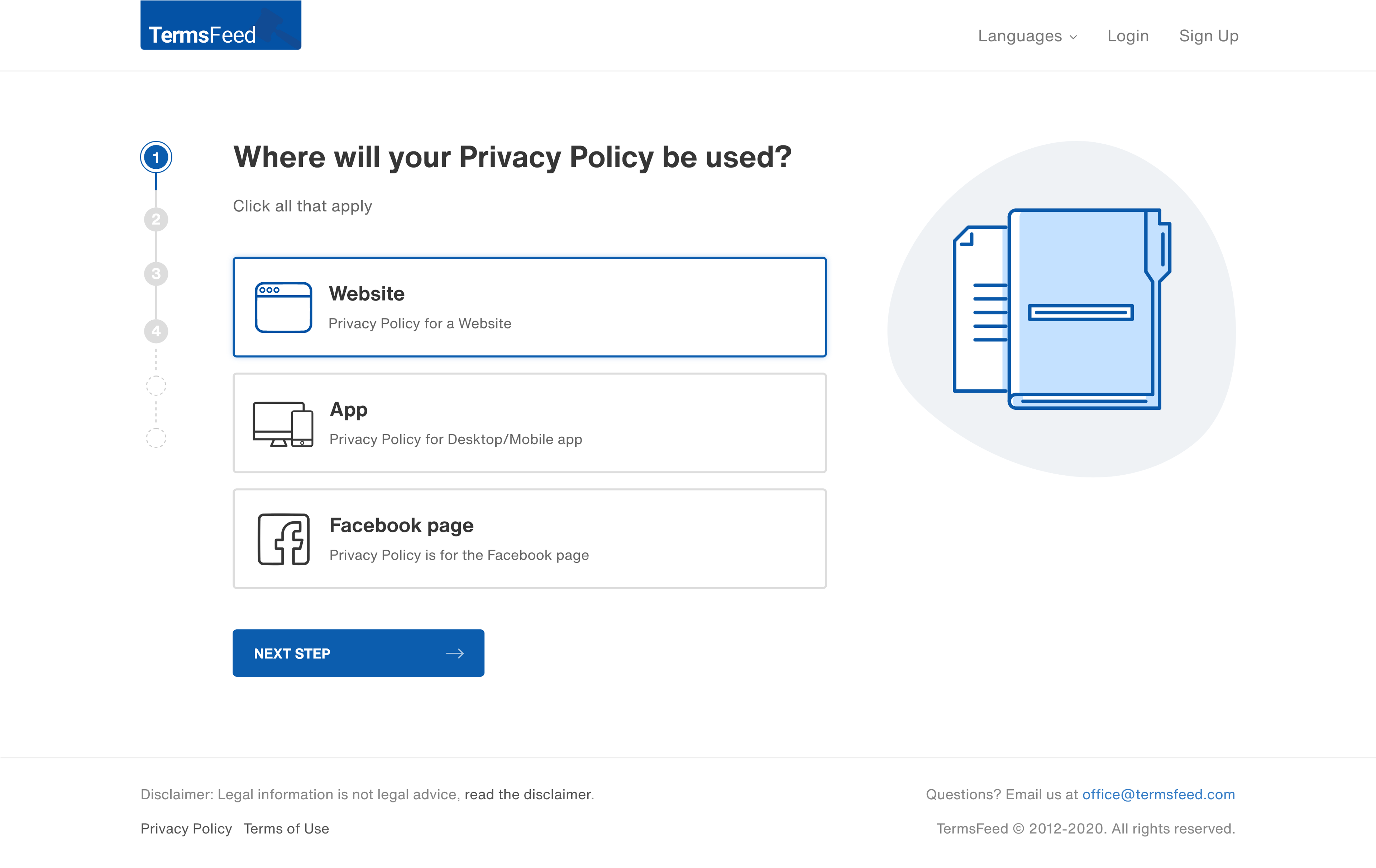Click the NEXT STEP button
Image resolution: width=1376 pixels, height=868 pixels.
click(358, 653)
